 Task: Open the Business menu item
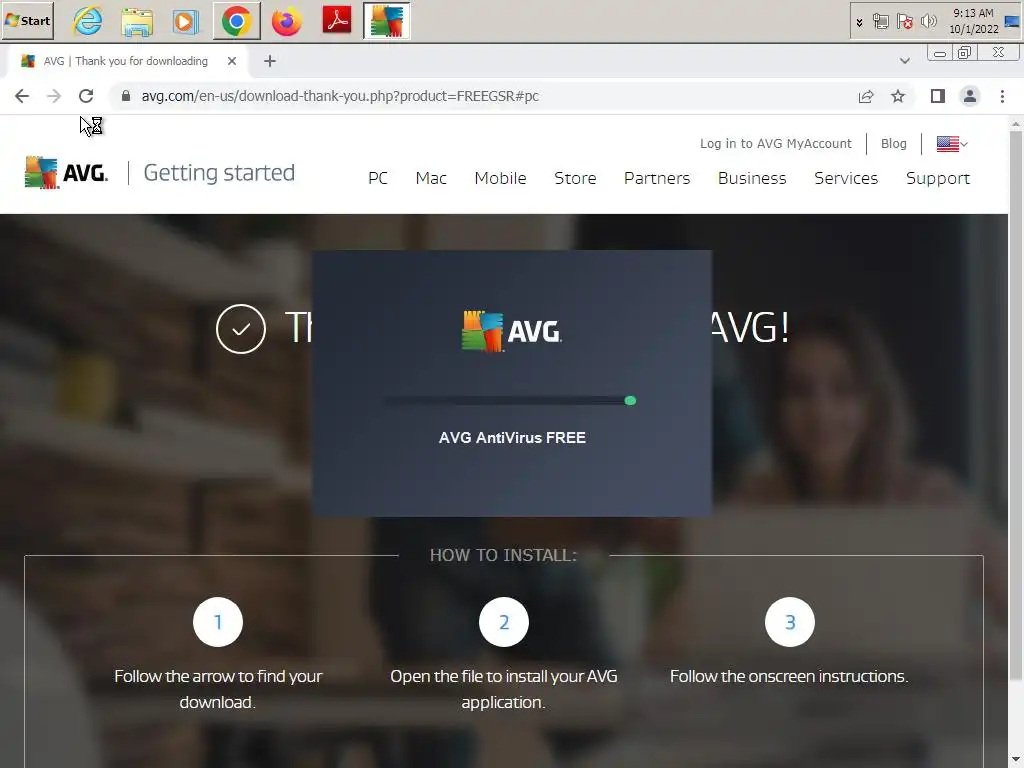click(x=752, y=178)
